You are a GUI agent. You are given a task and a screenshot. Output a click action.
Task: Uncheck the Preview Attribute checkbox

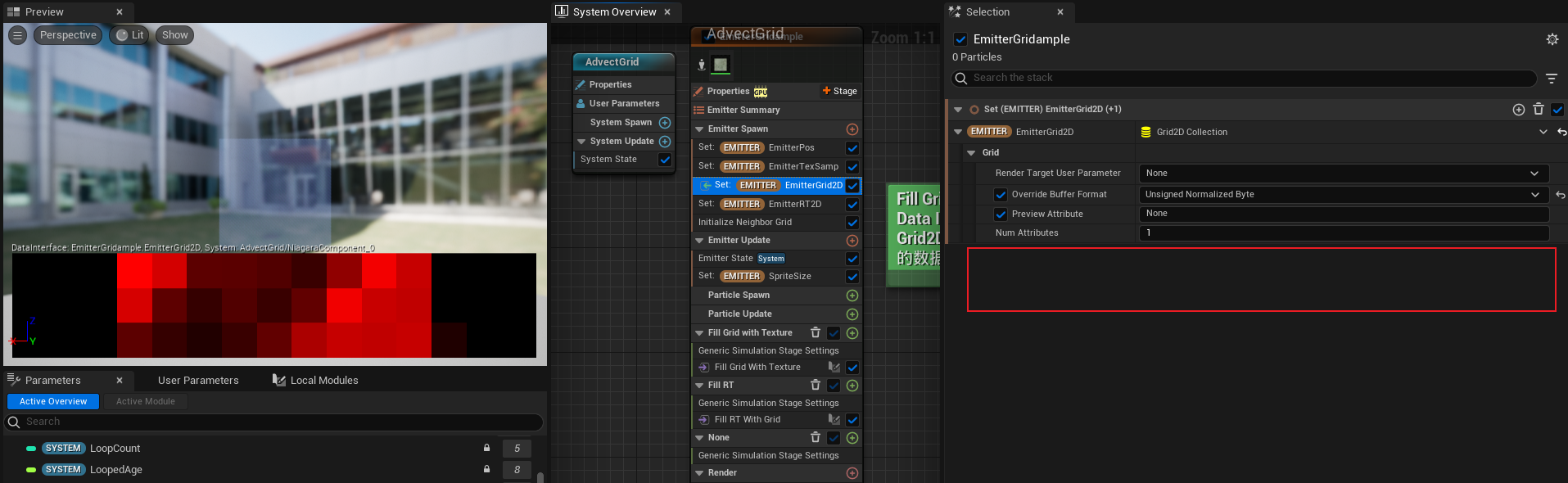click(x=1000, y=214)
